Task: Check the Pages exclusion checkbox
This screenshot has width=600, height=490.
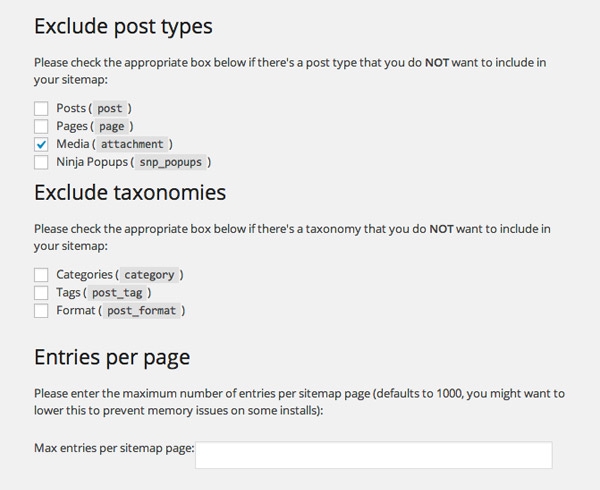Action: point(41,126)
